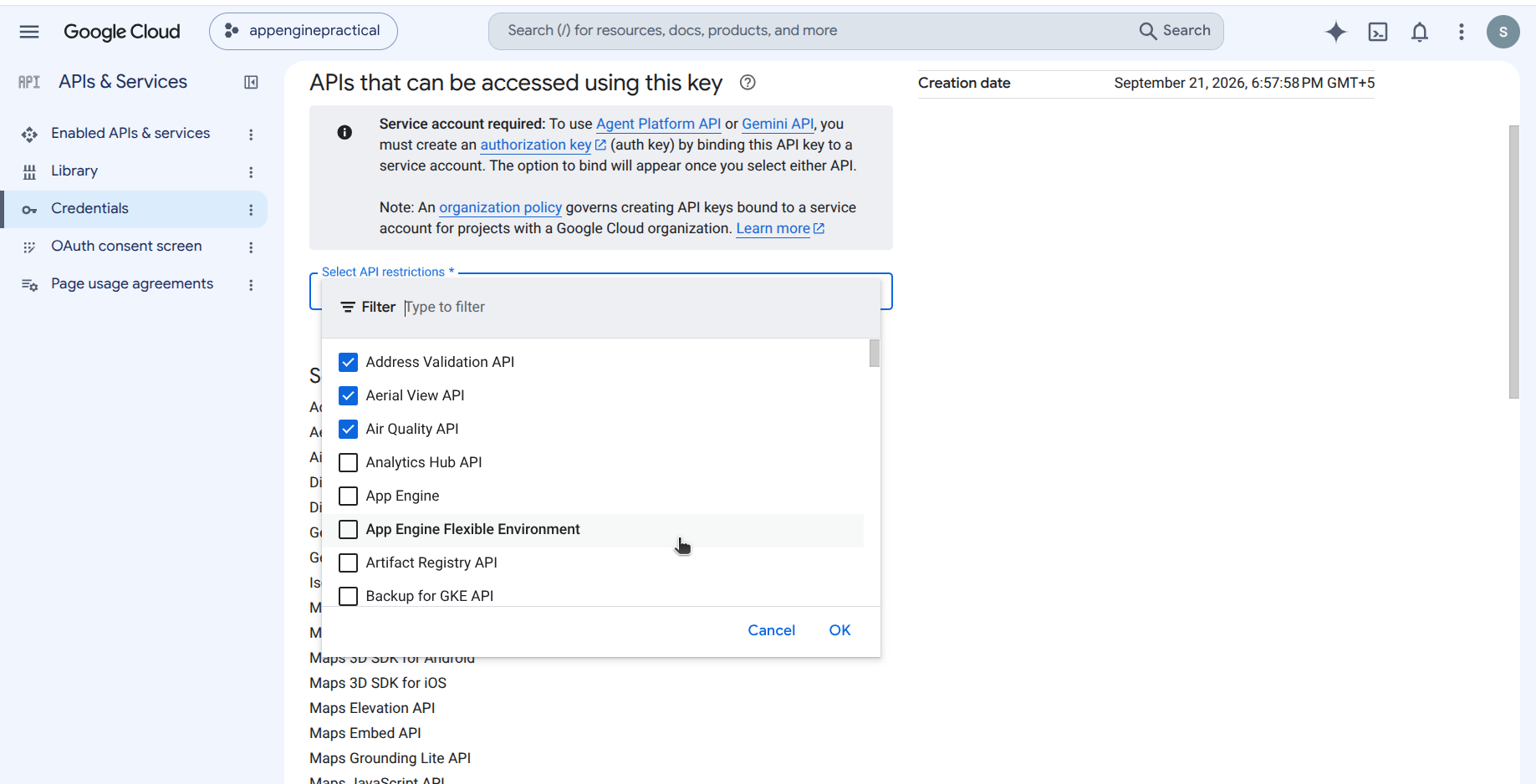Click help icon next to APIs heading

(x=748, y=82)
